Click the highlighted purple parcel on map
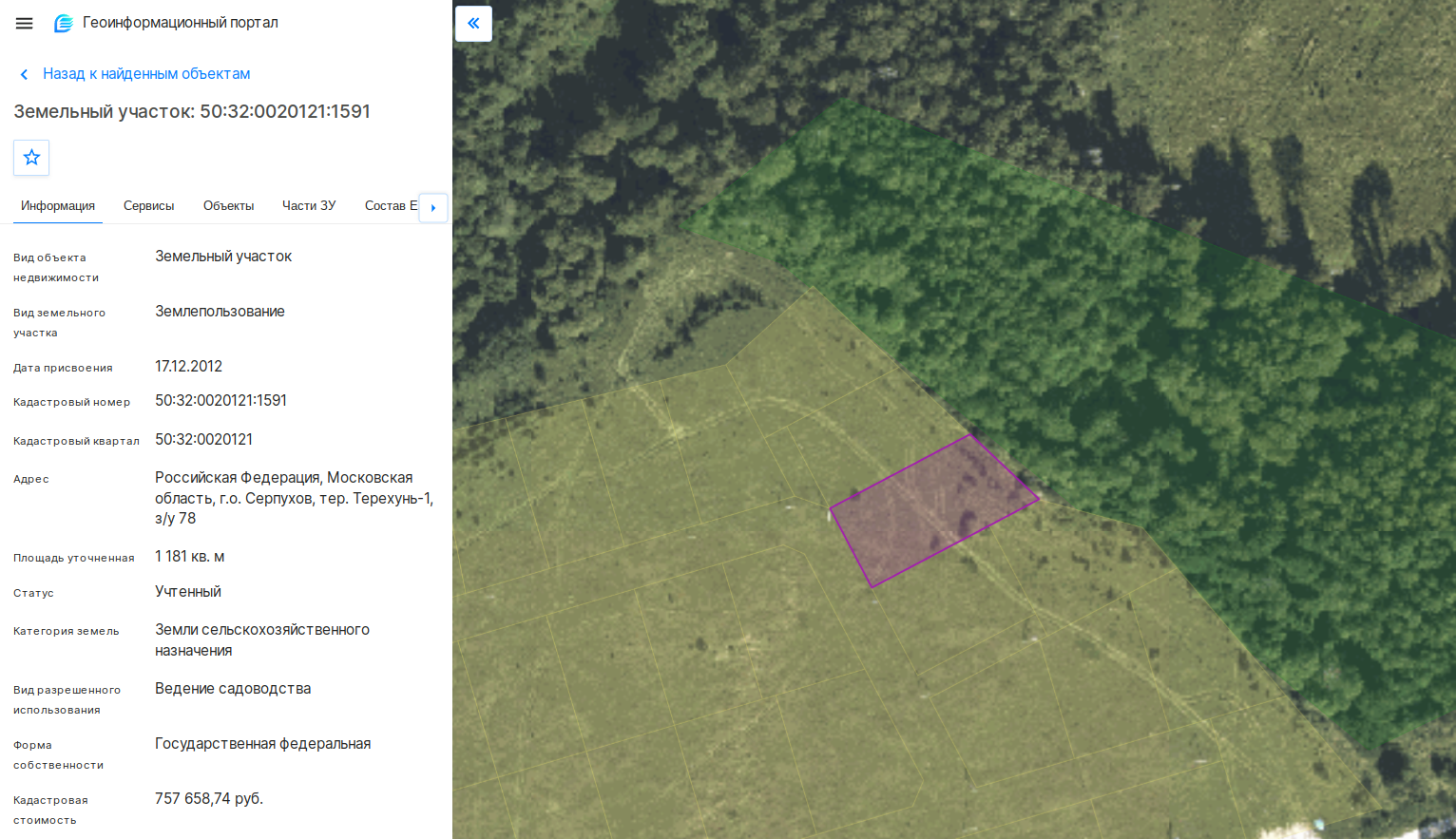 tap(934, 510)
